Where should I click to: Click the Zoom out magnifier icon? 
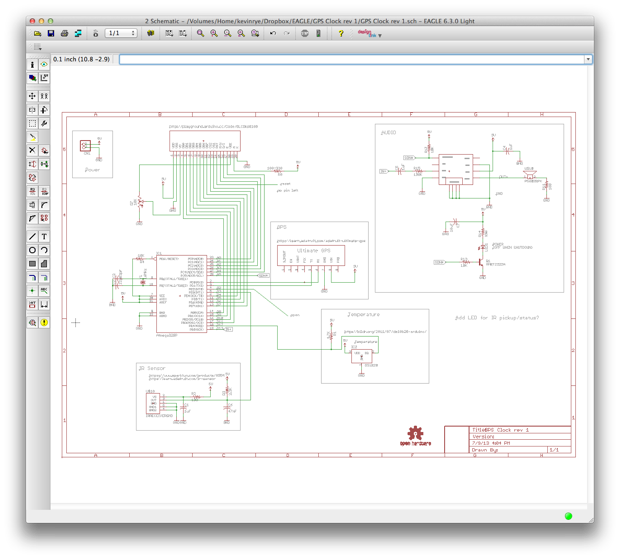point(227,34)
